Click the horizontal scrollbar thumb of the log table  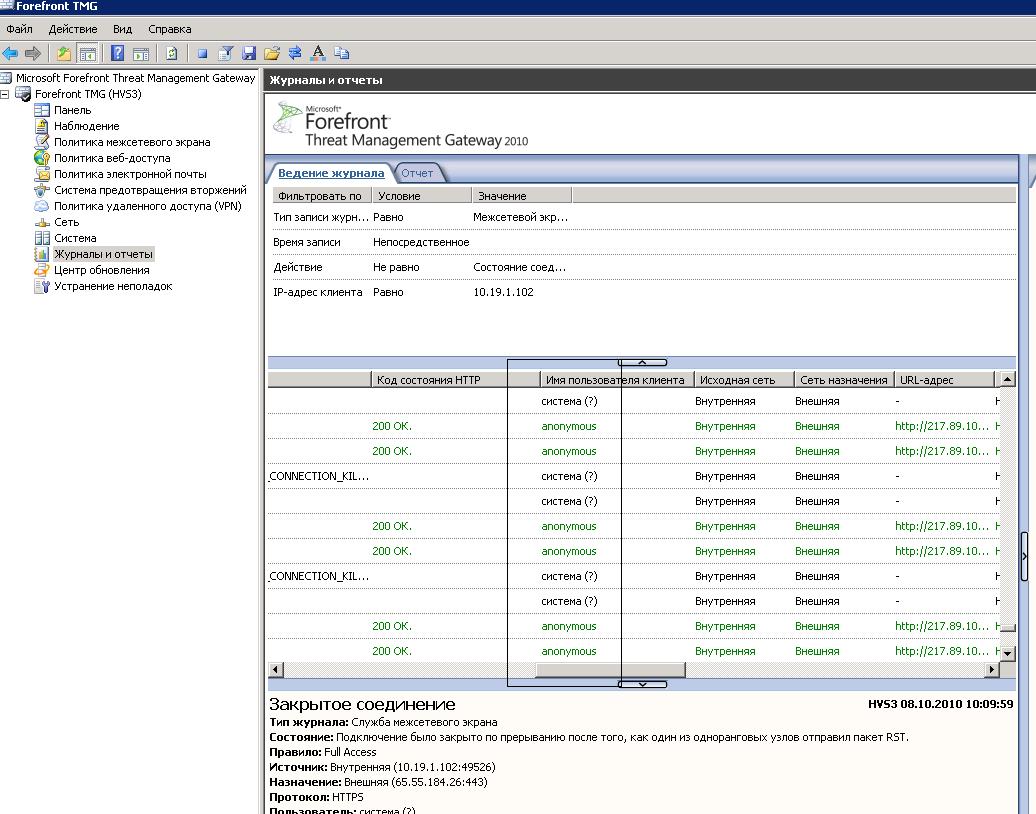610,669
